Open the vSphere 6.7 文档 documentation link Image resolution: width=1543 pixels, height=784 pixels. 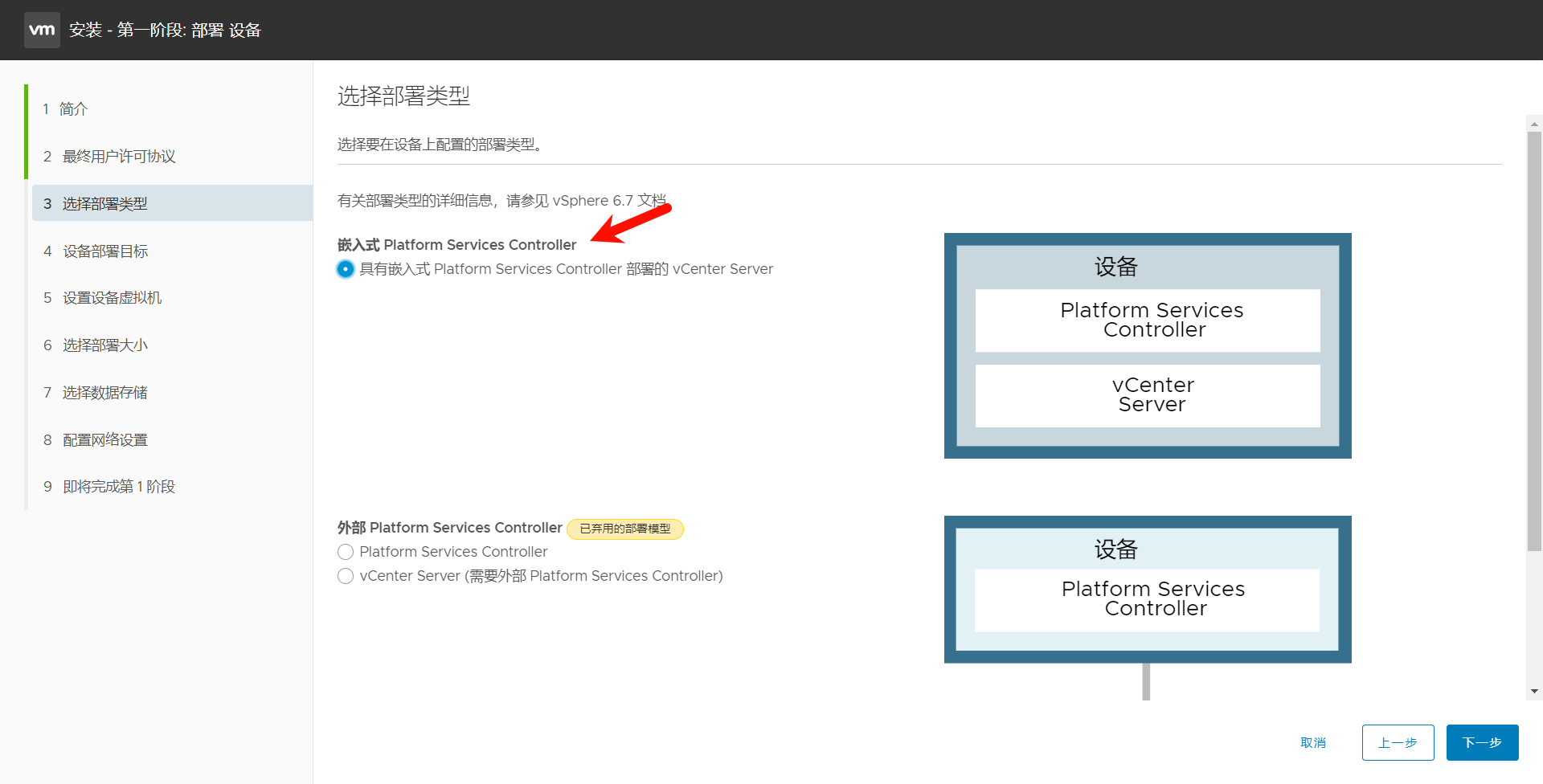[609, 201]
